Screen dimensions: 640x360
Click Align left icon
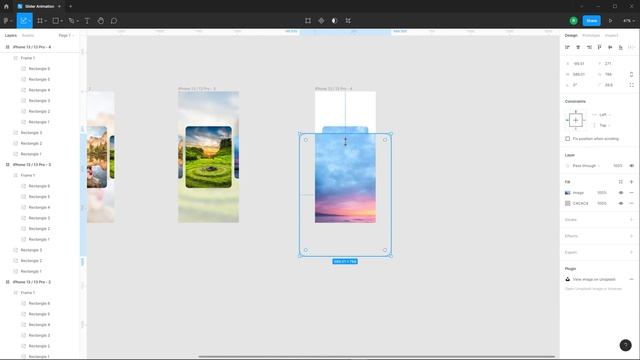click(567, 47)
